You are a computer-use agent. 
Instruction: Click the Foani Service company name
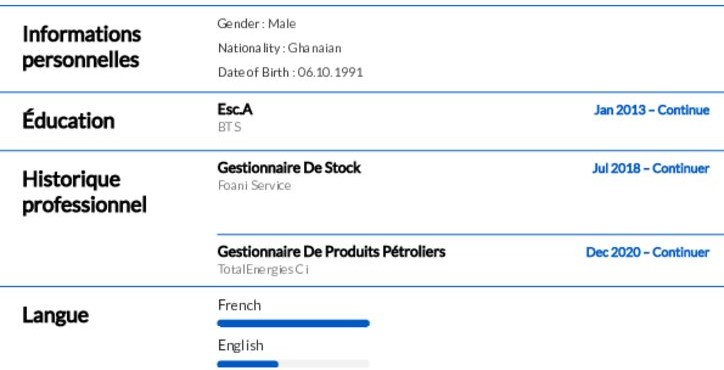pyautogui.click(x=254, y=186)
